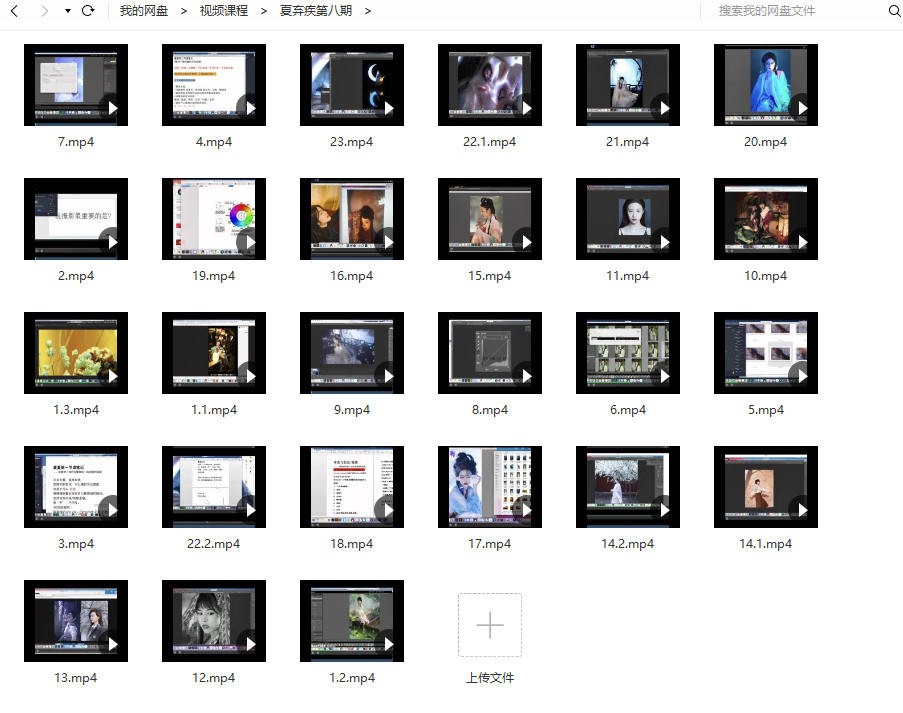This screenshot has width=903, height=713.
Task: Open the navigation history dropdown arrow
Action: (67, 11)
